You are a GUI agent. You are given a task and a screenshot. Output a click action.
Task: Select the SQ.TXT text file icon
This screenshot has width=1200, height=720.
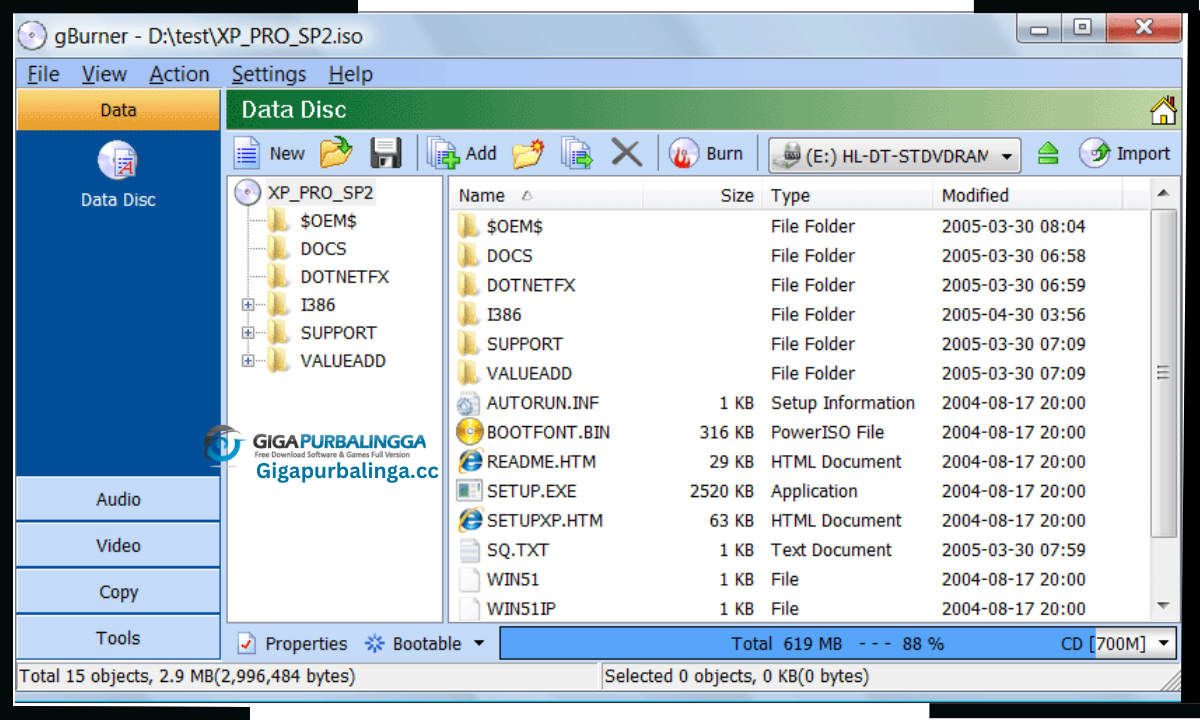[x=469, y=550]
